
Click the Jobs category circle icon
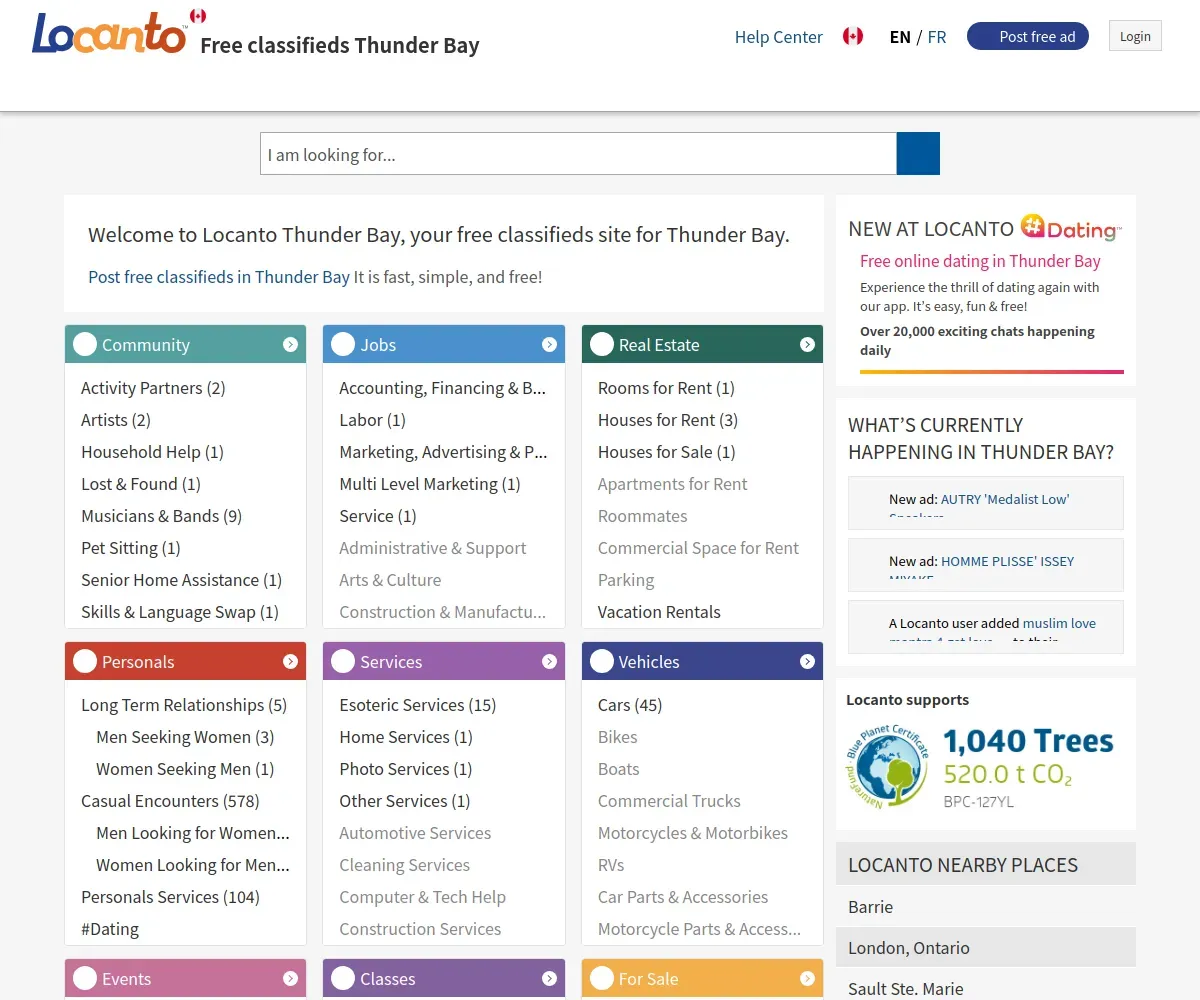343,344
